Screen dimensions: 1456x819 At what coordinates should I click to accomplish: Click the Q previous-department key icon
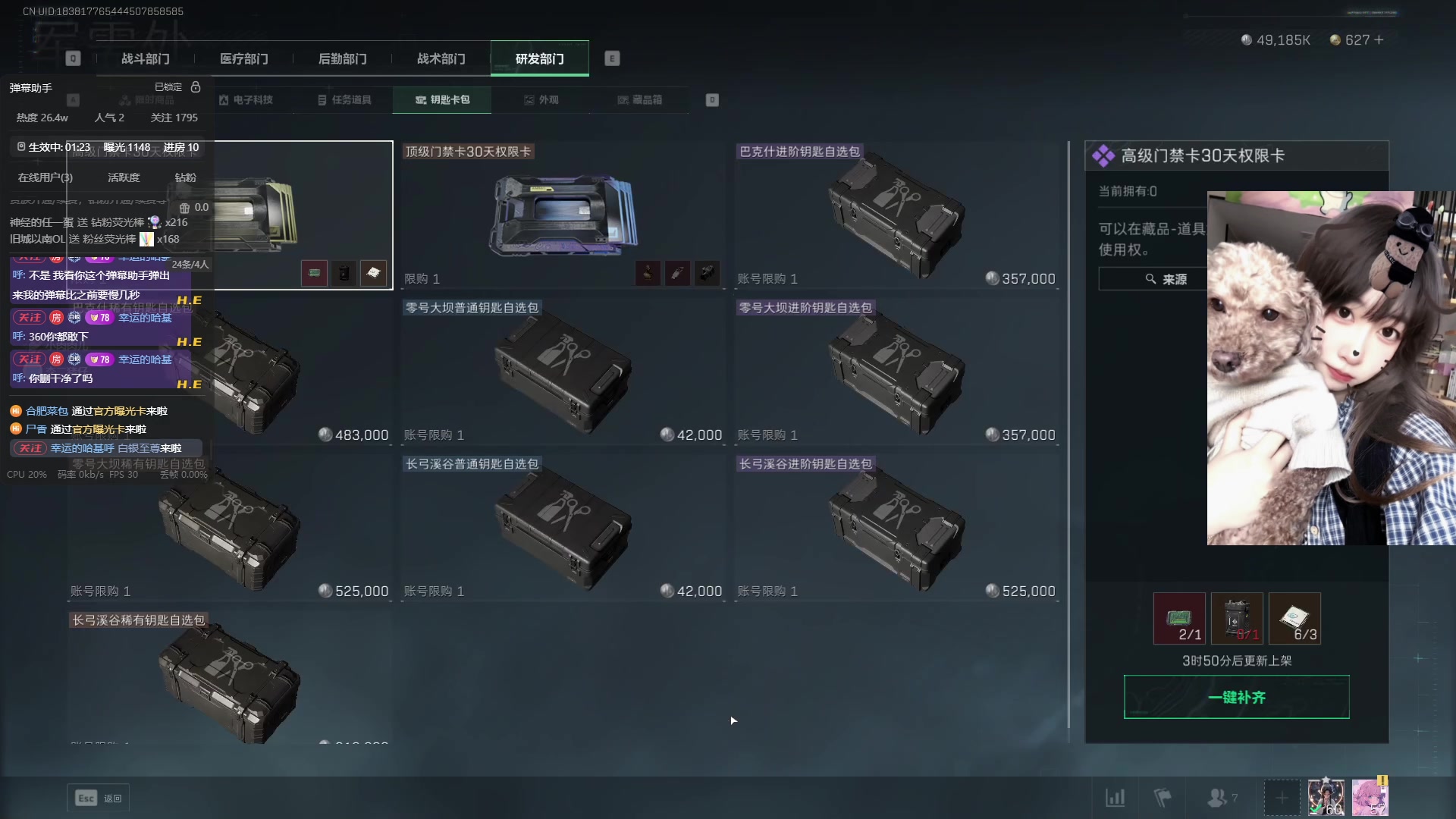click(x=73, y=58)
